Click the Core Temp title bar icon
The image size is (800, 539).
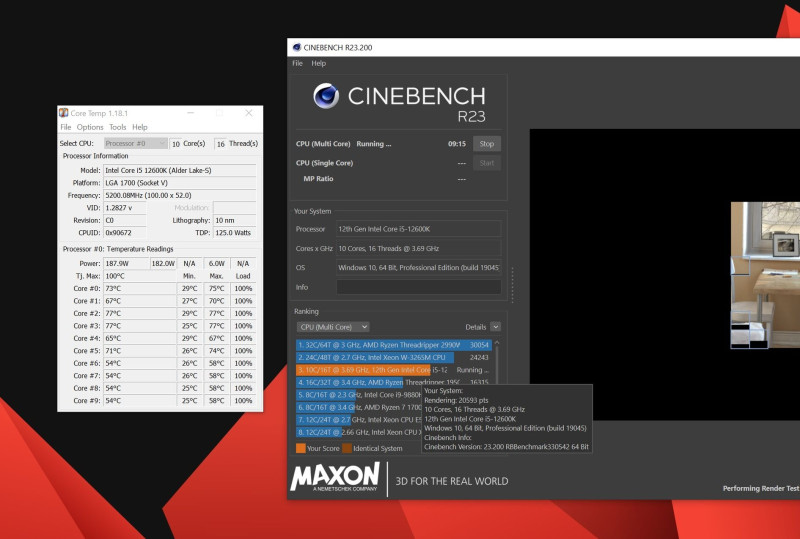pyautogui.click(x=64, y=113)
